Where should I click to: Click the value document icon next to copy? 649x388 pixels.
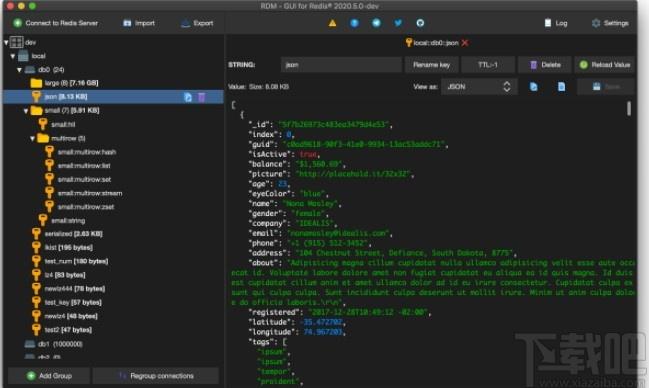click(x=561, y=87)
